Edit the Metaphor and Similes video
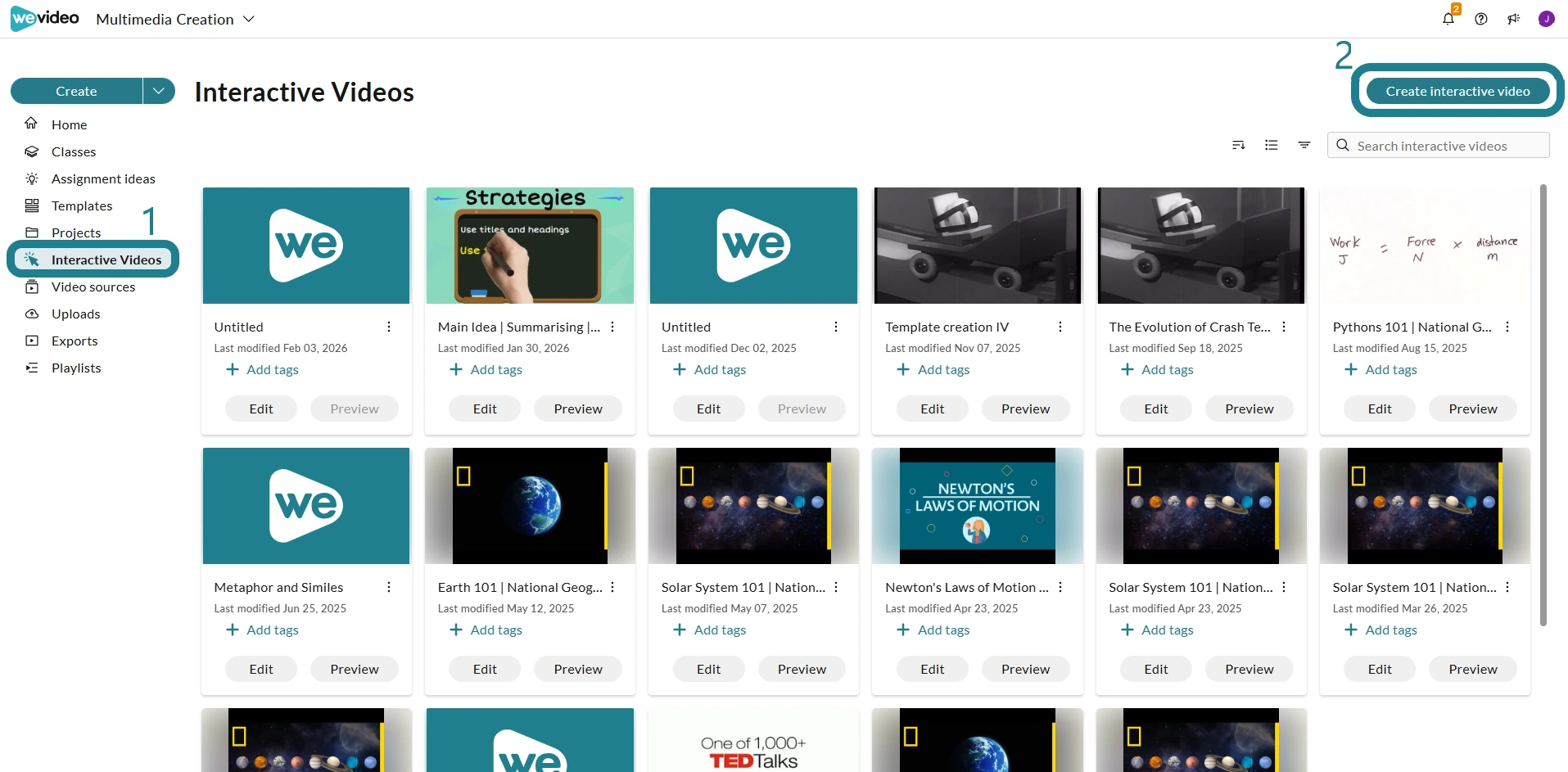This screenshot has width=1568, height=772. [261, 669]
